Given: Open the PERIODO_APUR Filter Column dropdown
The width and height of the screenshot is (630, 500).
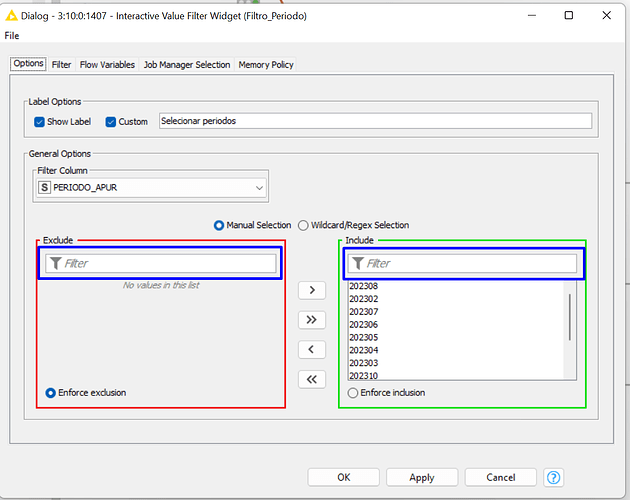Looking at the screenshot, I should coord(151,188).
